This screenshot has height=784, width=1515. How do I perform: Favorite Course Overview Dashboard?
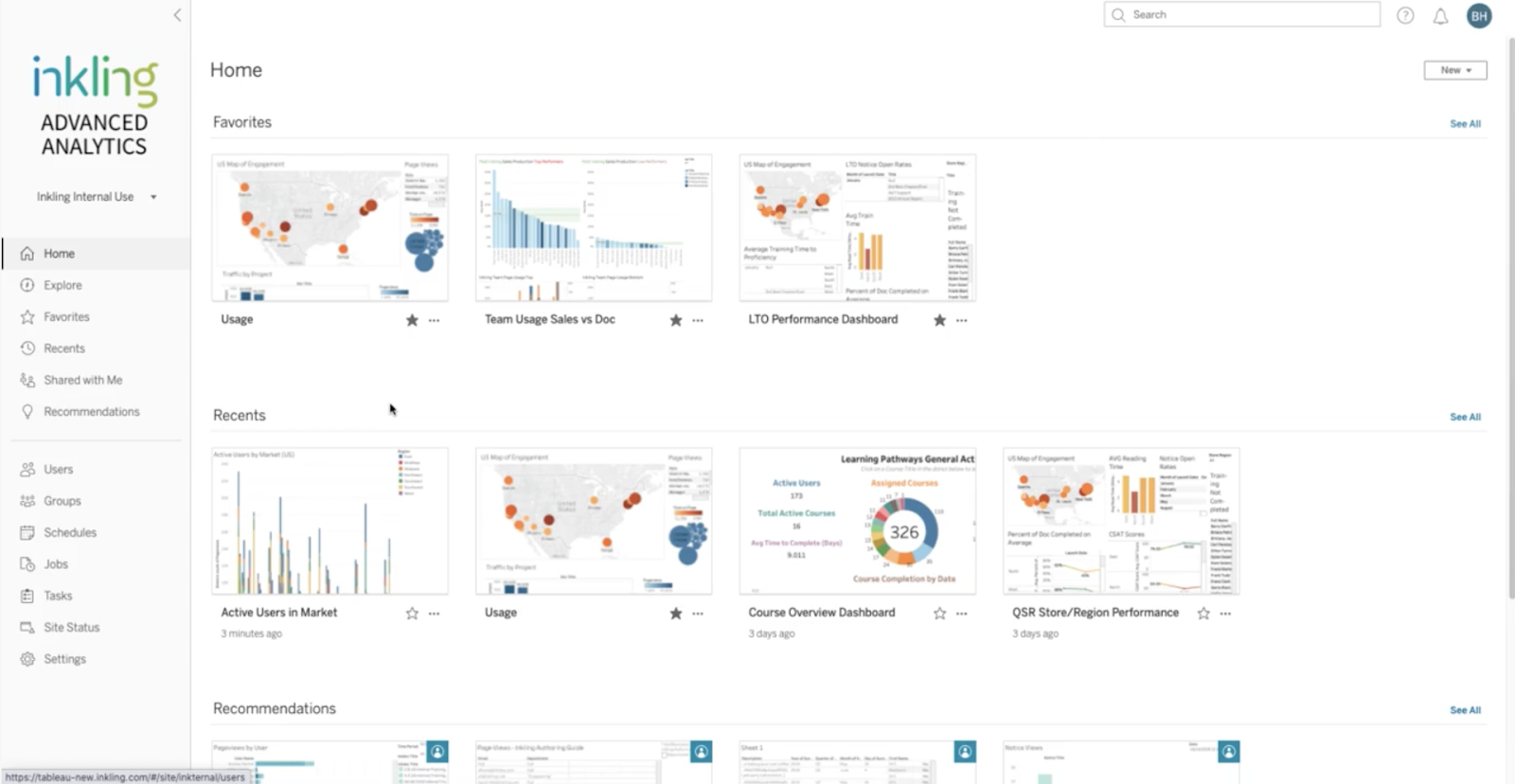[x=939, y=614]
